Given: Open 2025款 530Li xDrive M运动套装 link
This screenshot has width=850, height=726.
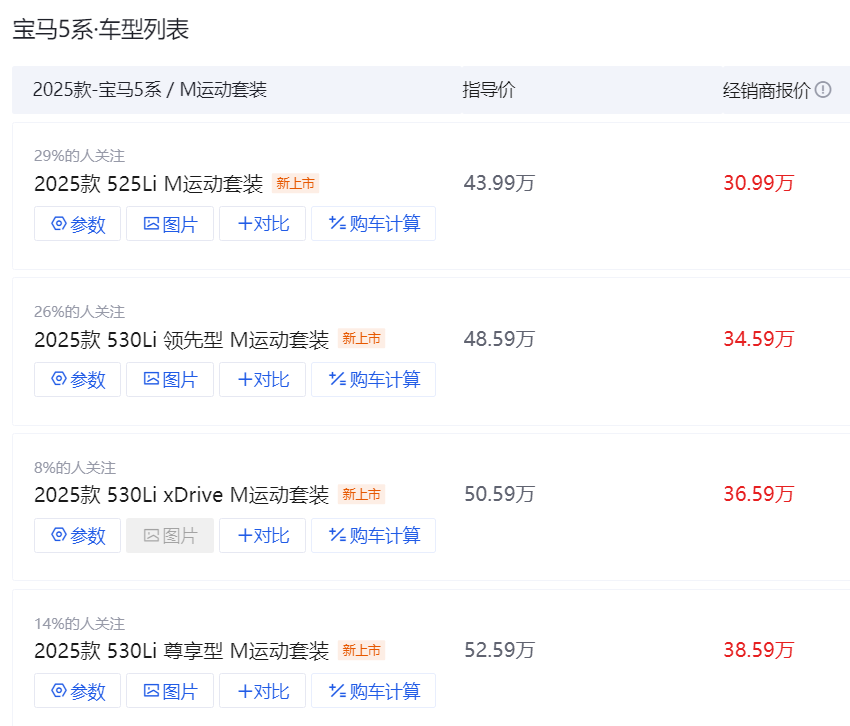Looking at the screenshot, I should pos(182,495).
